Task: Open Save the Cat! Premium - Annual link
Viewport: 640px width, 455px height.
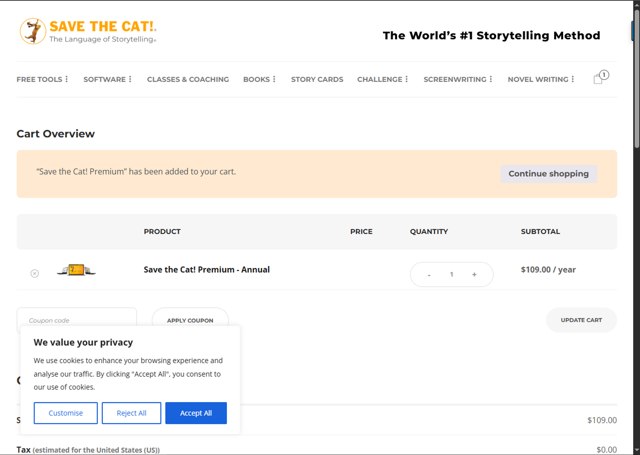Action: click(x=207, y=270)
